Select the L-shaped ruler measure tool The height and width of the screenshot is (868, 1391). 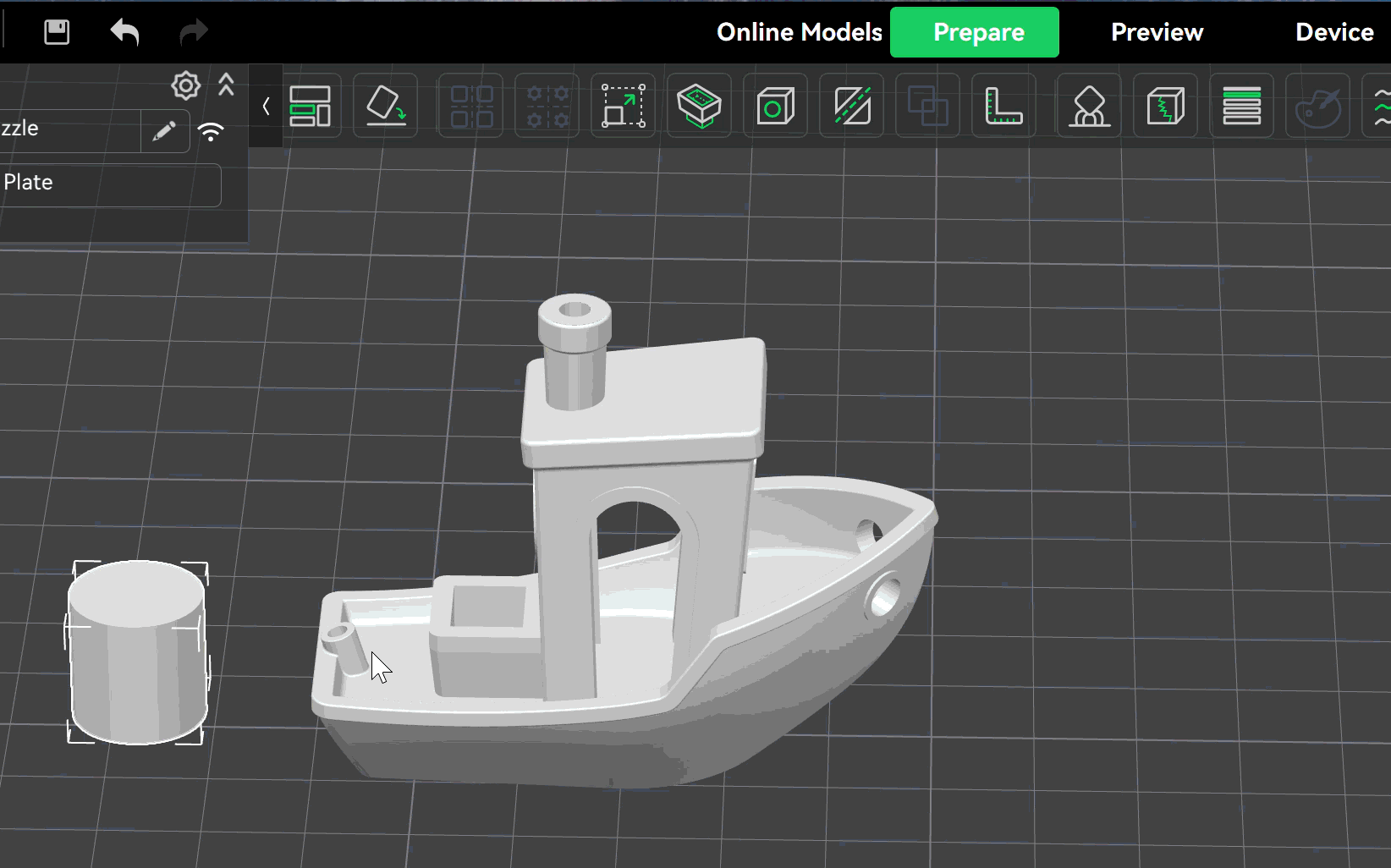1004,107
